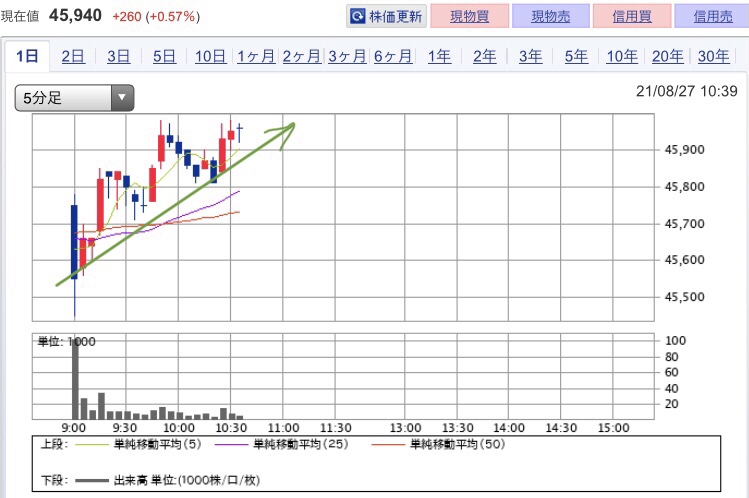Switch to the 10日 period
The width and height of the screenshot is (749, 498).
pyautogui.click(x=210, y=56)
